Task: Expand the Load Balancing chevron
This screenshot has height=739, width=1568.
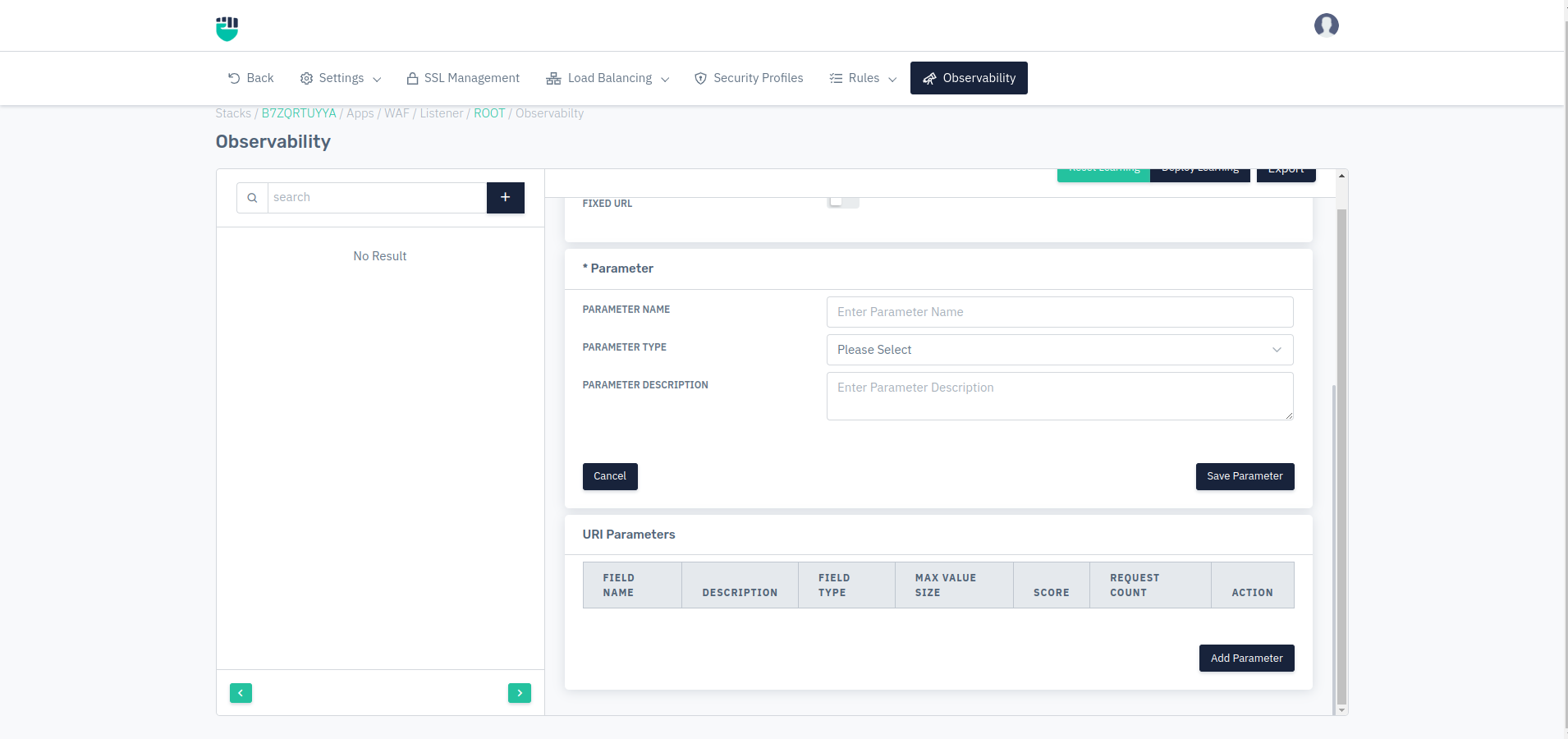Action: [x=665, y=79]
